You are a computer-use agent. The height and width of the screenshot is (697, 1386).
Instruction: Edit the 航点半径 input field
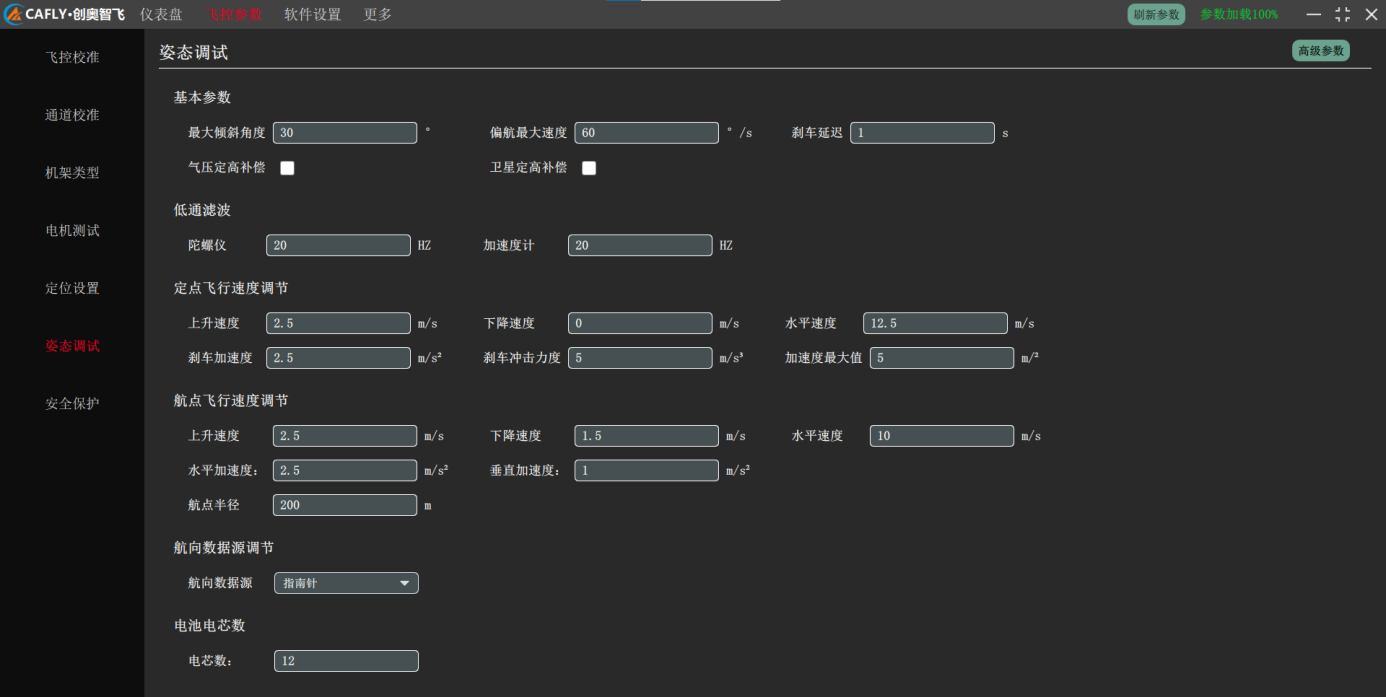[345, 505]
